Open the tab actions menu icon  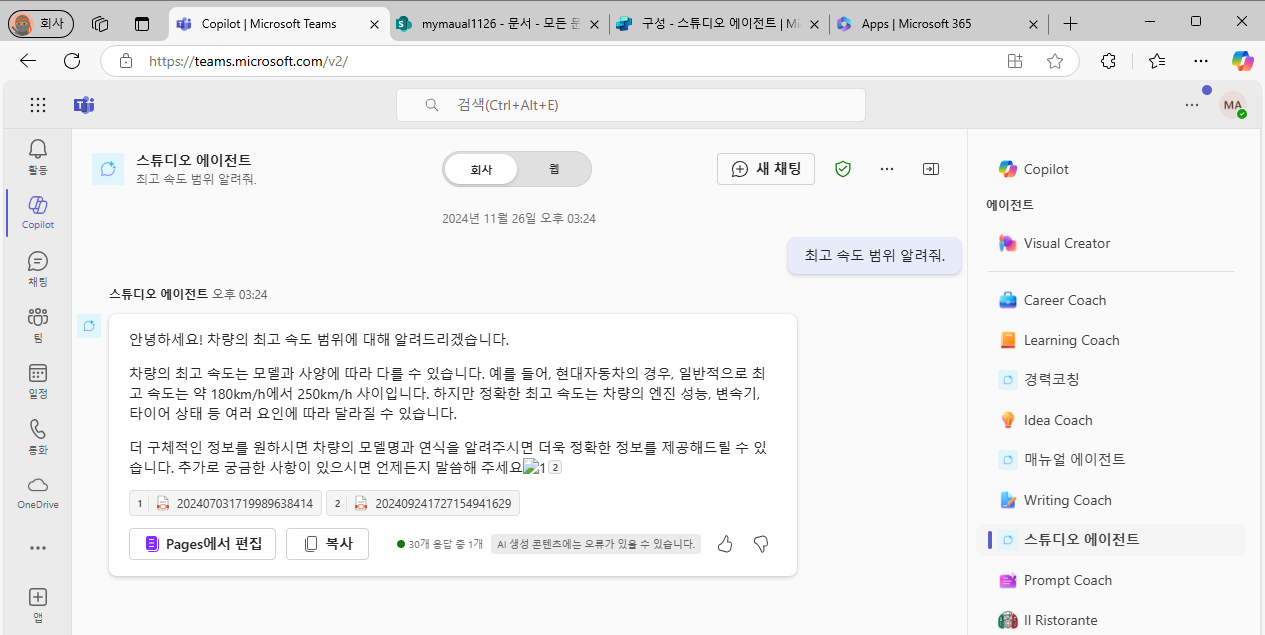(x=141, y=23)
